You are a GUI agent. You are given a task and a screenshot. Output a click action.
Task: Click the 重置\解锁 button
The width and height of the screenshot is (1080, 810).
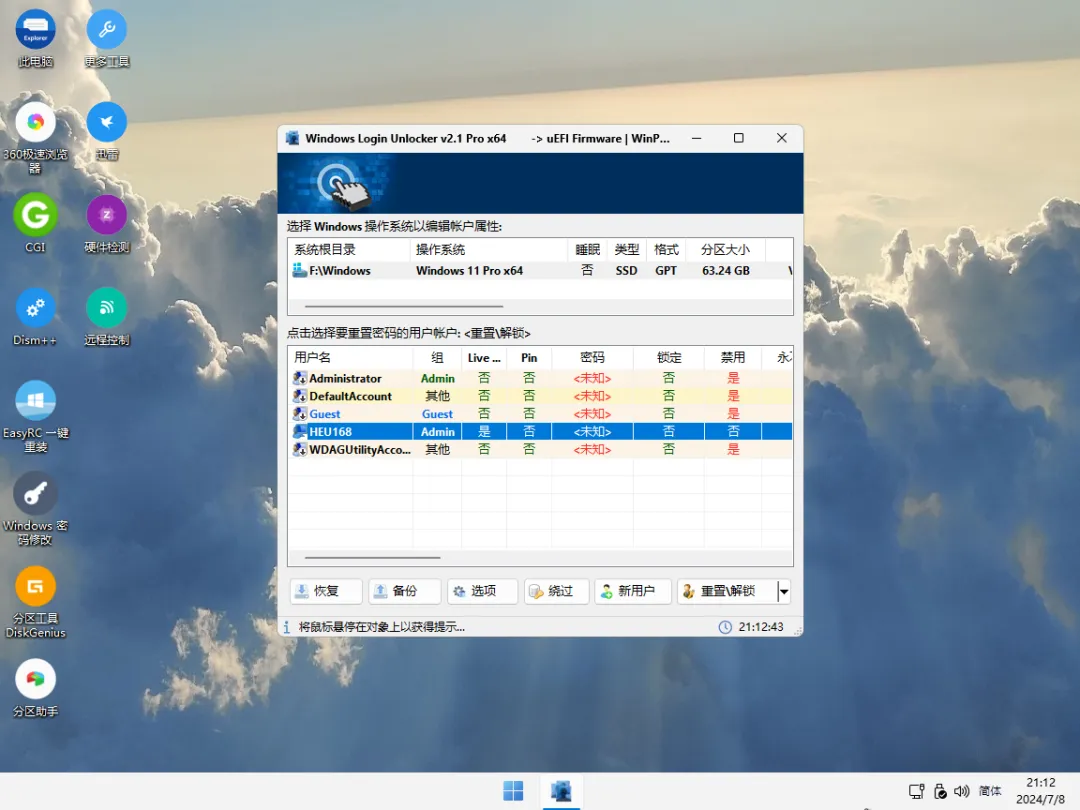tap(727, 591)
